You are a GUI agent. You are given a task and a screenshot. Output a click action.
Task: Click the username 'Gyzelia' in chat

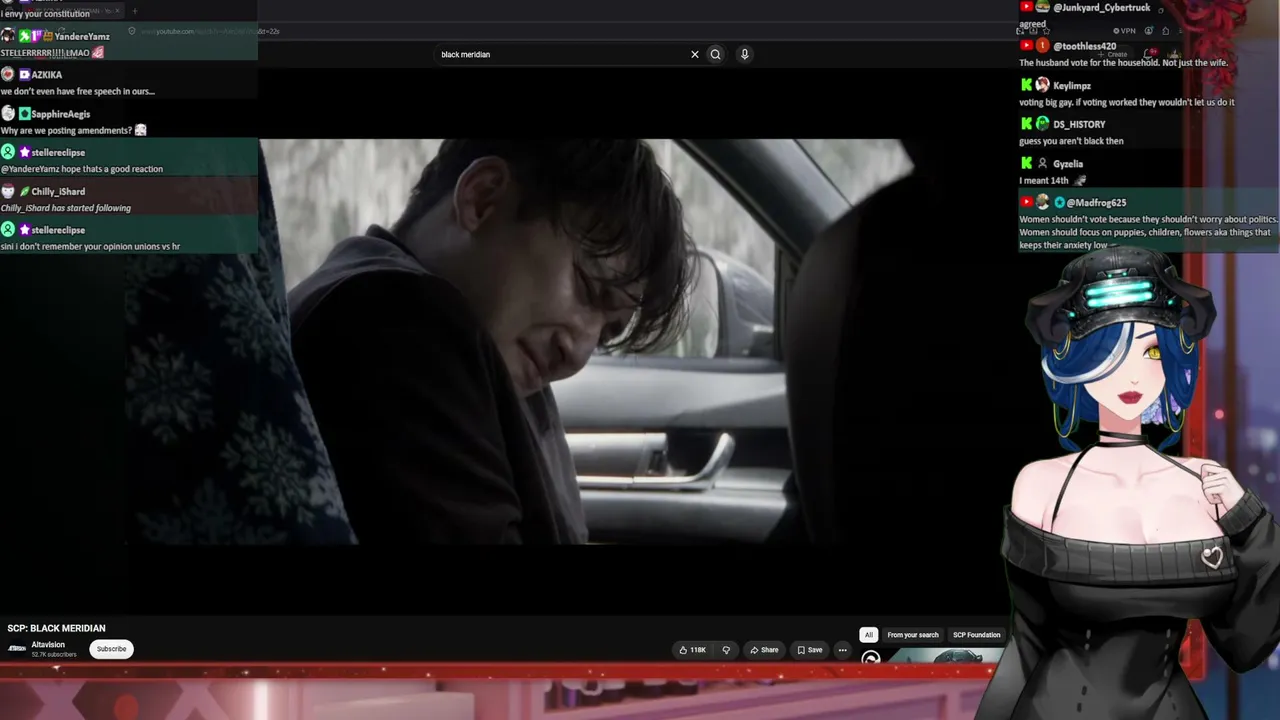click(1068, 164)
